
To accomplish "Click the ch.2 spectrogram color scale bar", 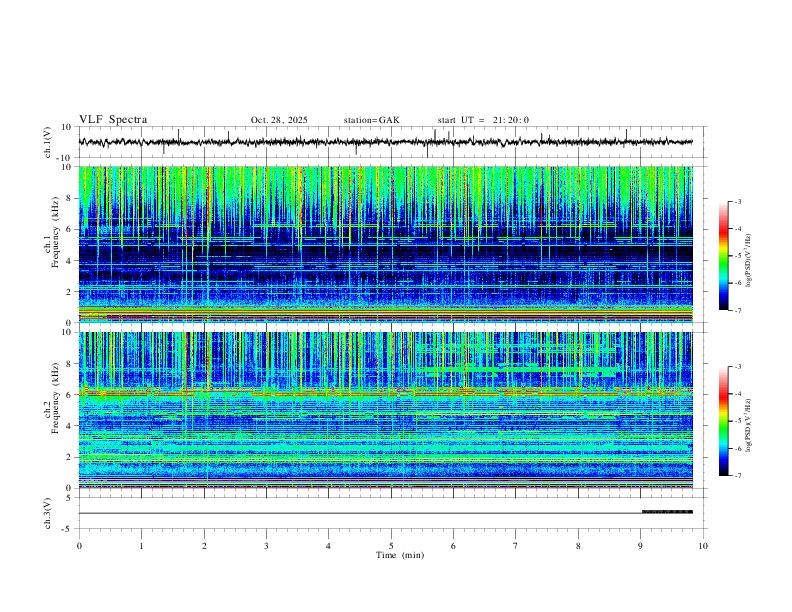I will click(723, 421).
